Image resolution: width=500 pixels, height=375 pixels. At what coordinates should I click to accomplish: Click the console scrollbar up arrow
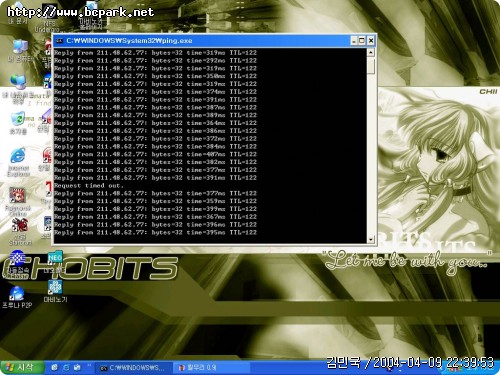click(x=371, y=52)
